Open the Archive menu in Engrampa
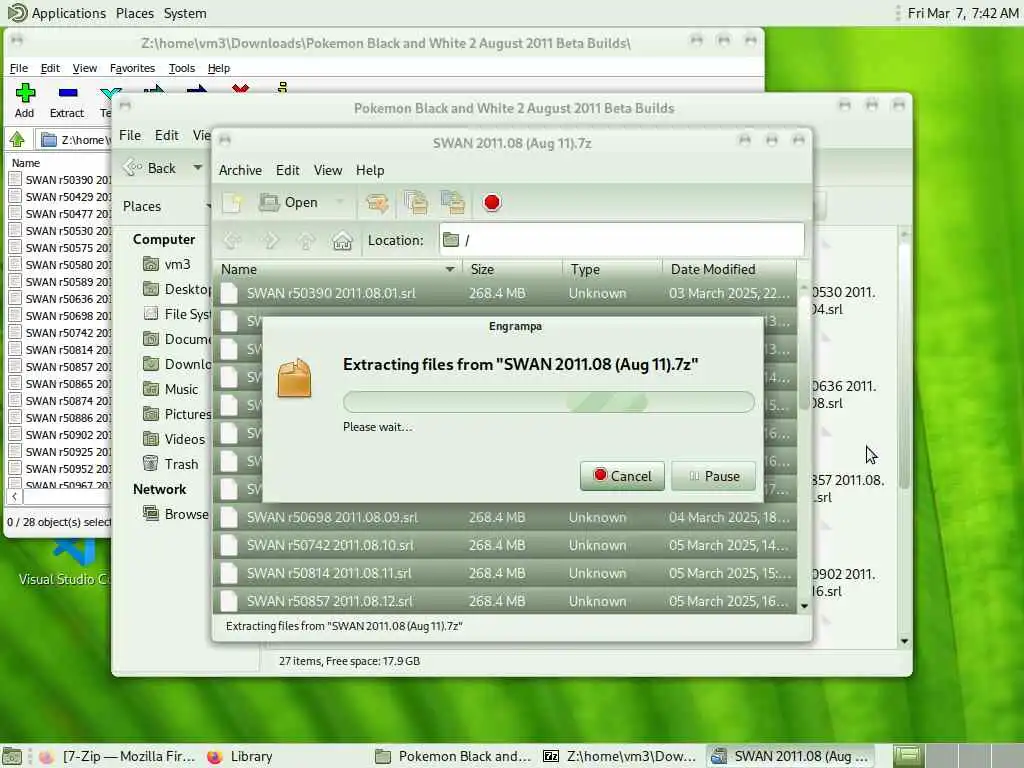1024x768 pixels. (x=240, y=170)
